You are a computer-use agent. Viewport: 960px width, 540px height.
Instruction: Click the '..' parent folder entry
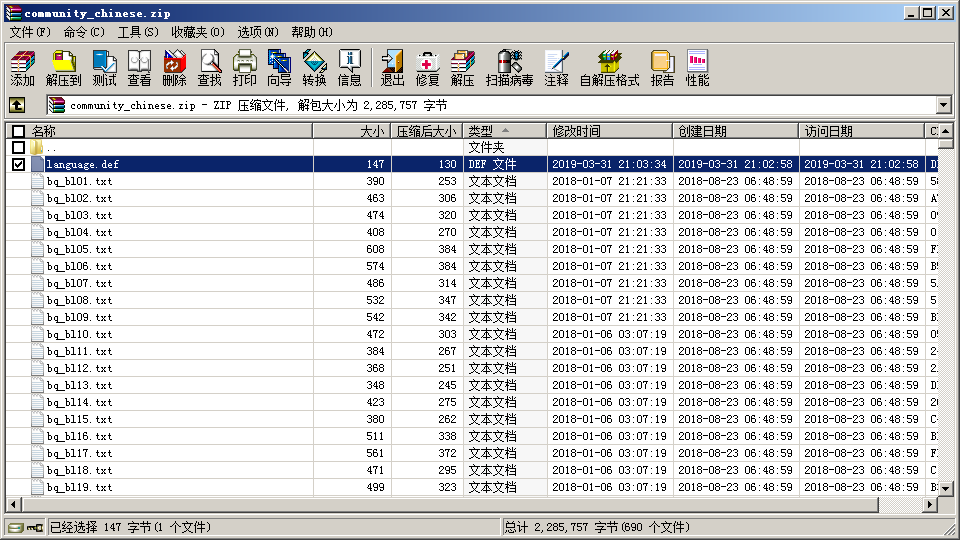pos(51,148)
